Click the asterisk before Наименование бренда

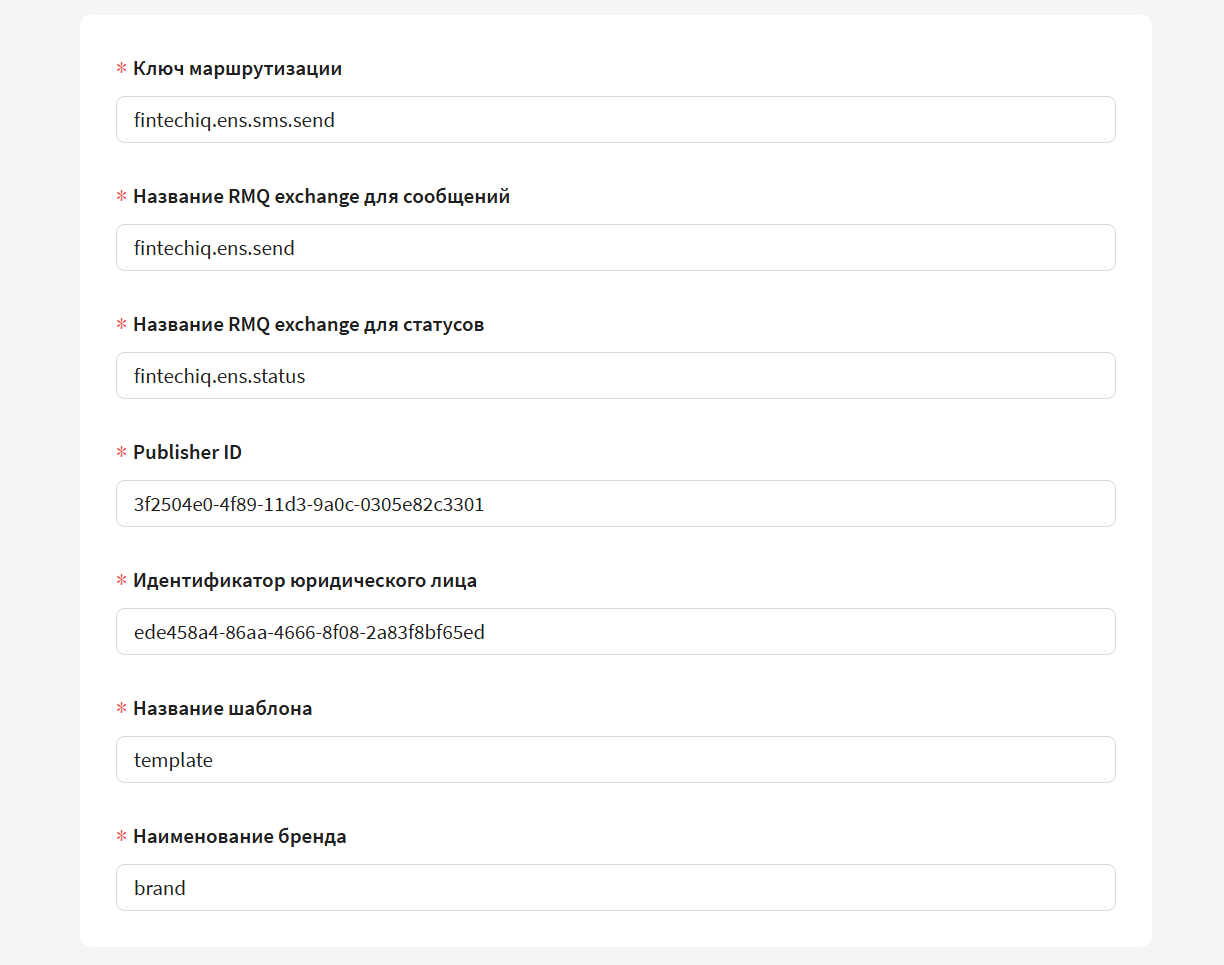pos(122,838)
